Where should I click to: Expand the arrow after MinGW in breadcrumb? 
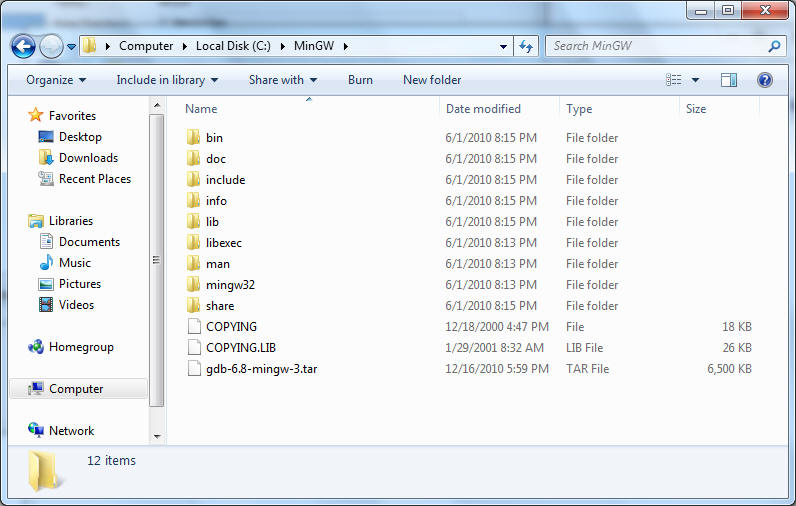(346, 46)
